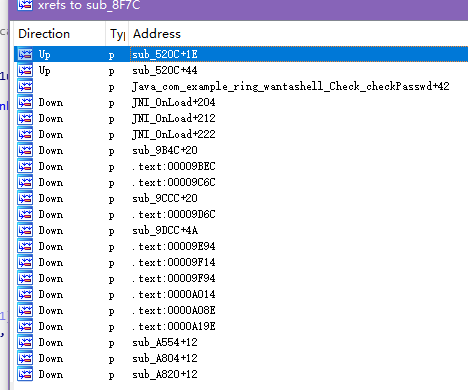Select address sub_A554+12
The width and height of the screenshot is (468, 390).
tap(165, 342)
